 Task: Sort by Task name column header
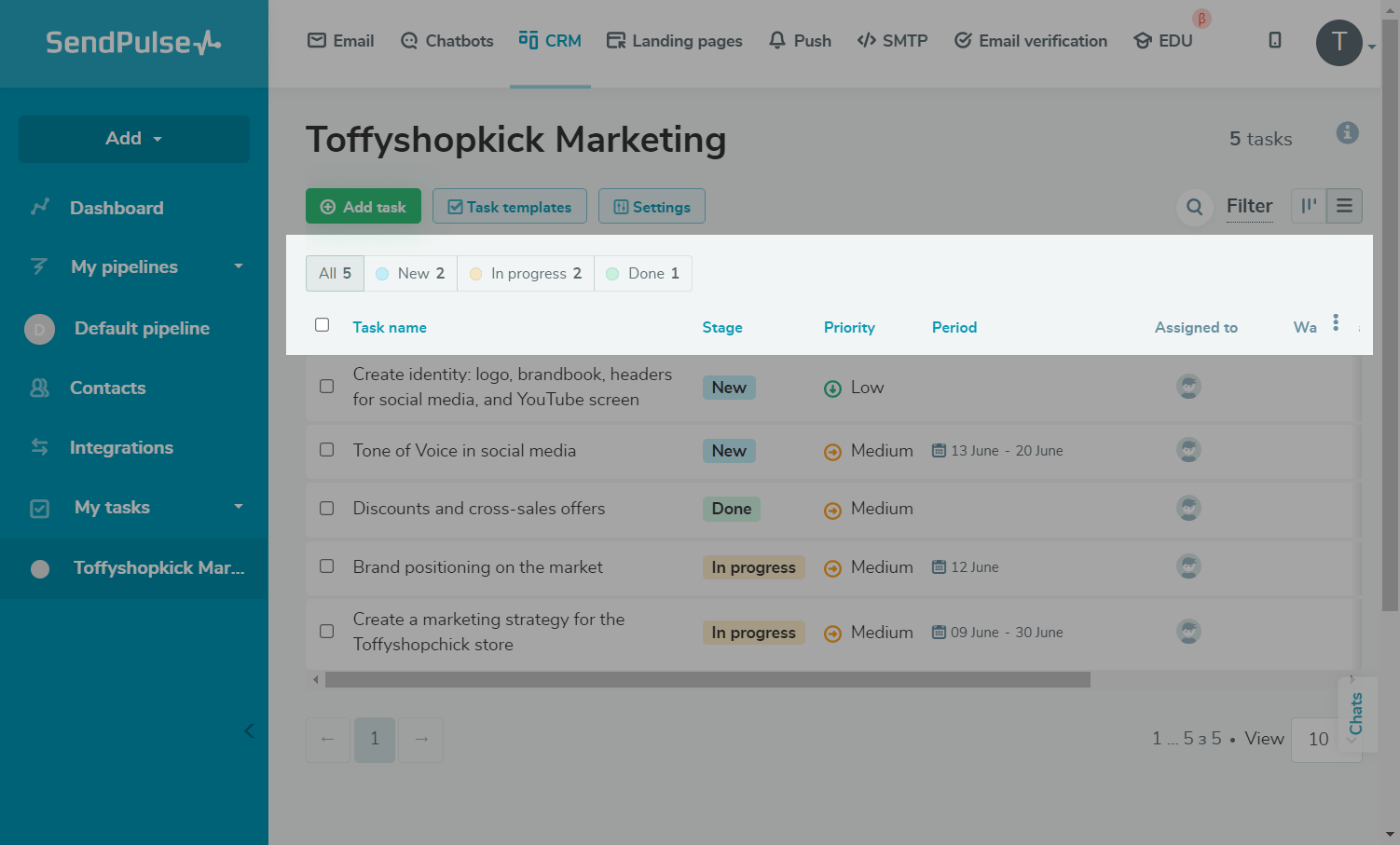click(390, 327)
